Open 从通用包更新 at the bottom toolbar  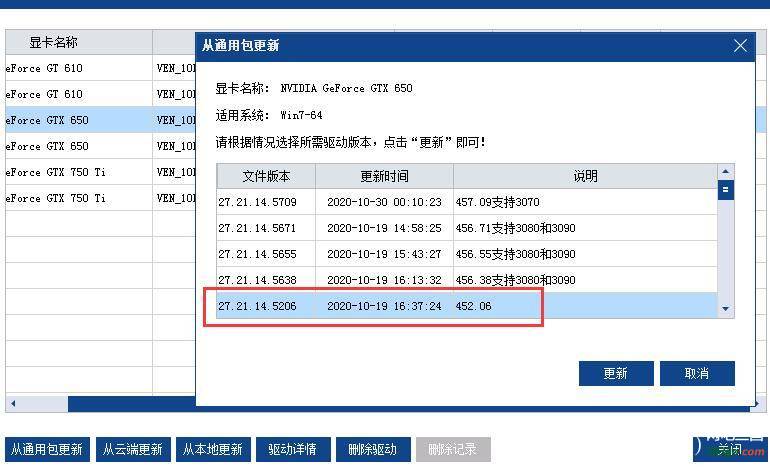point(47,449)
